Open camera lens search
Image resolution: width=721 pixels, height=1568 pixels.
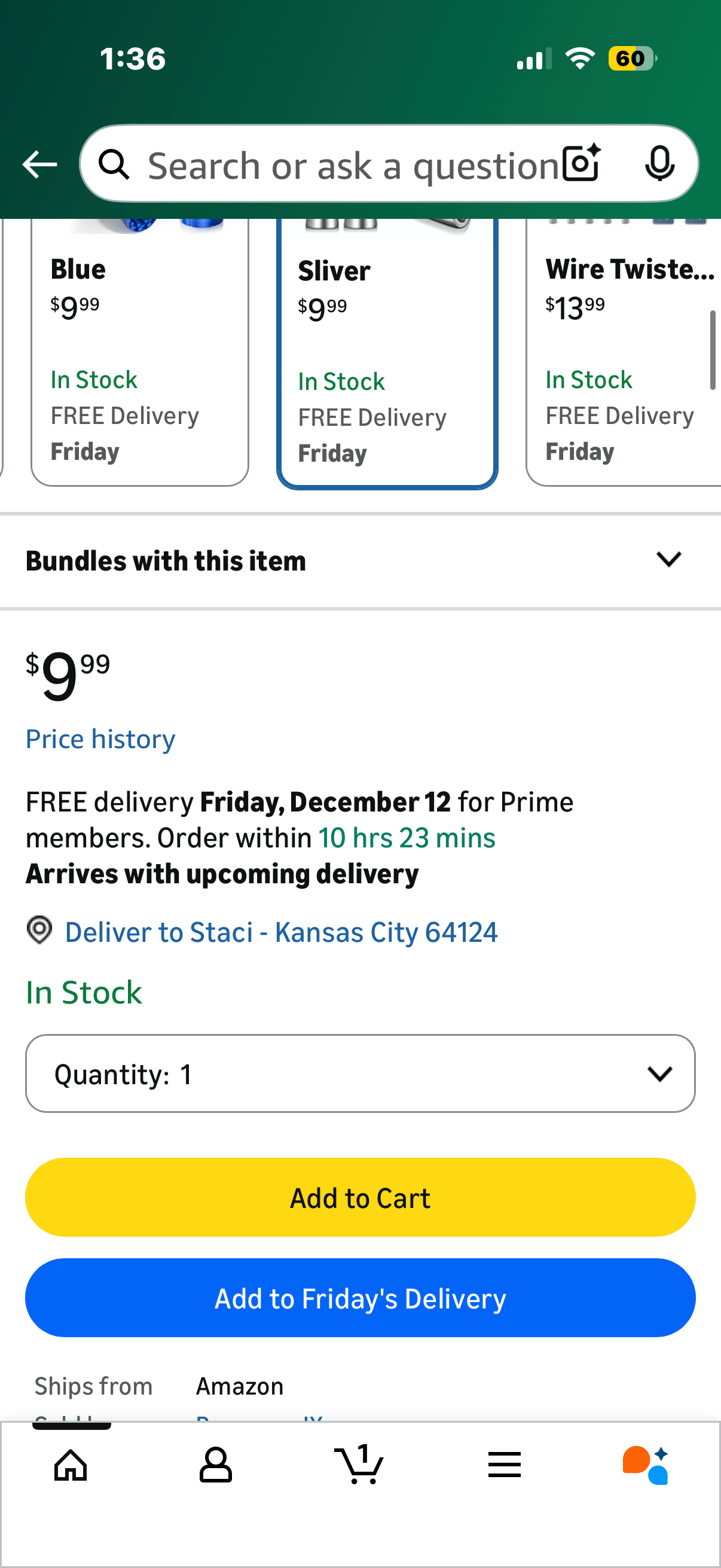tap(581, 164)
